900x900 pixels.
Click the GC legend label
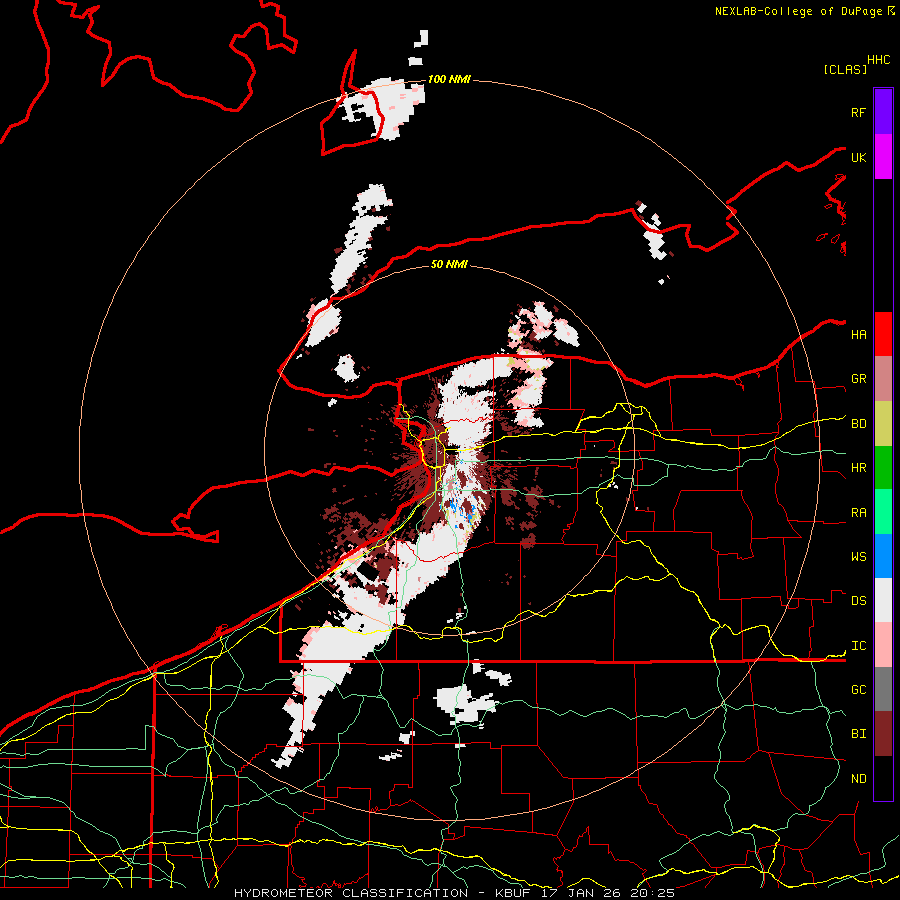coord(858,690)
